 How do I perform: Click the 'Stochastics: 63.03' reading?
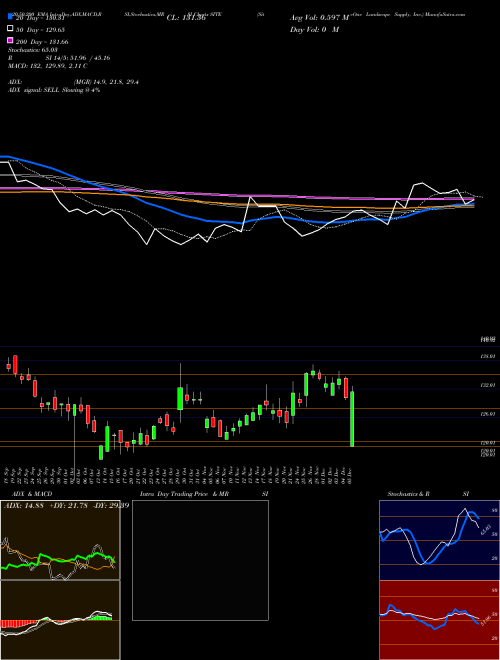tap(33, 50)
